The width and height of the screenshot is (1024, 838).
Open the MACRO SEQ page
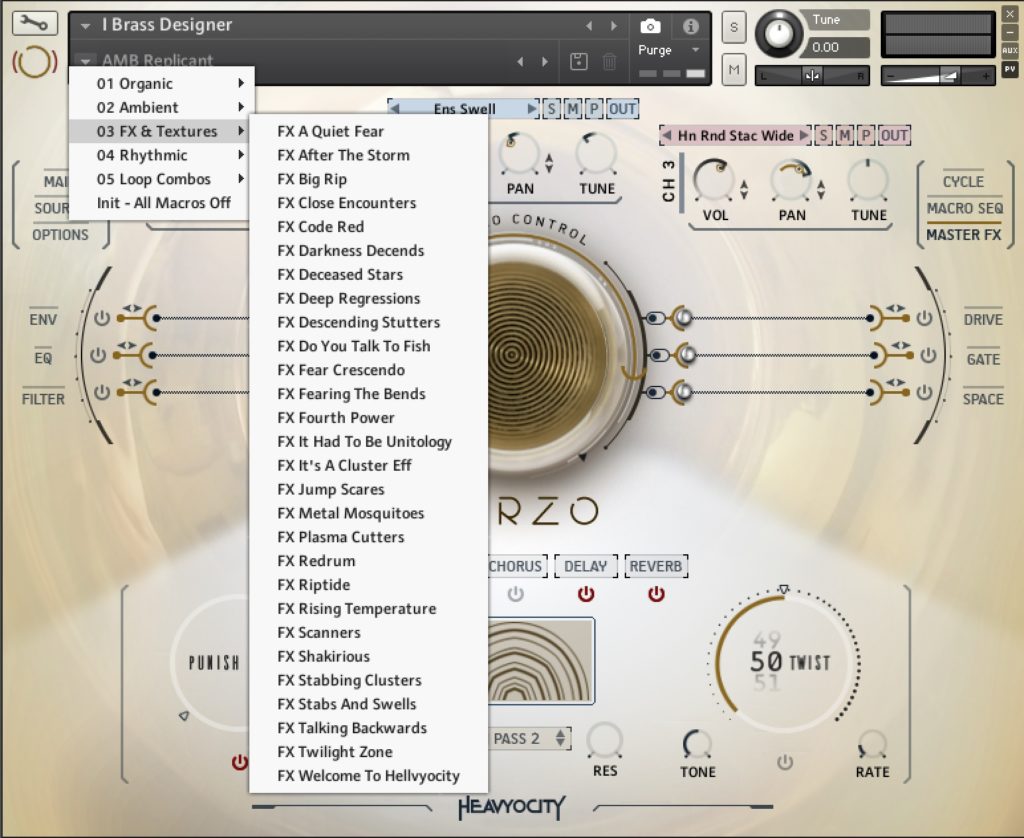(965, 208)
